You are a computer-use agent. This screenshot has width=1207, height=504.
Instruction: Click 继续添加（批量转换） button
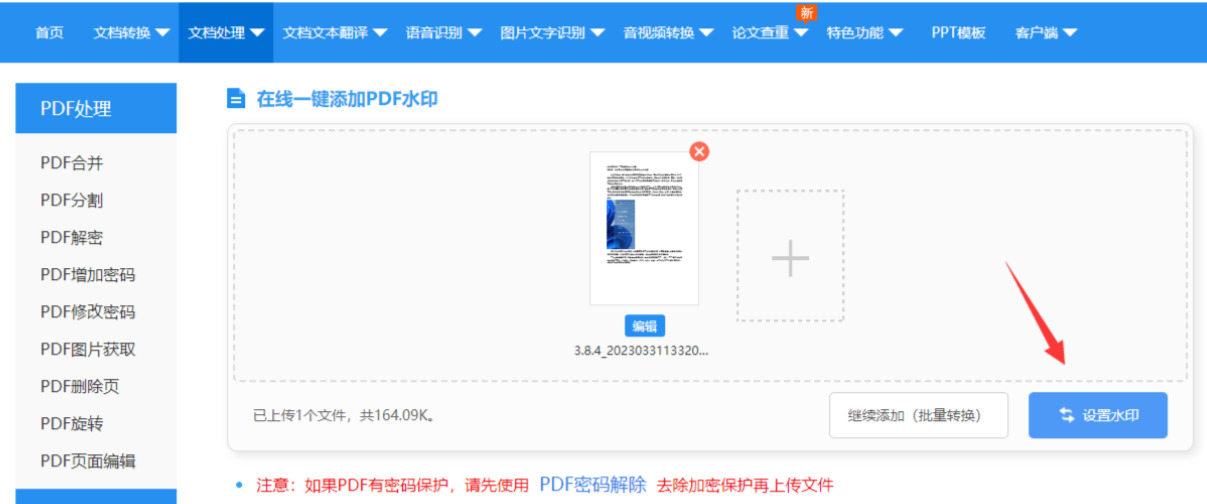point(918,415)
